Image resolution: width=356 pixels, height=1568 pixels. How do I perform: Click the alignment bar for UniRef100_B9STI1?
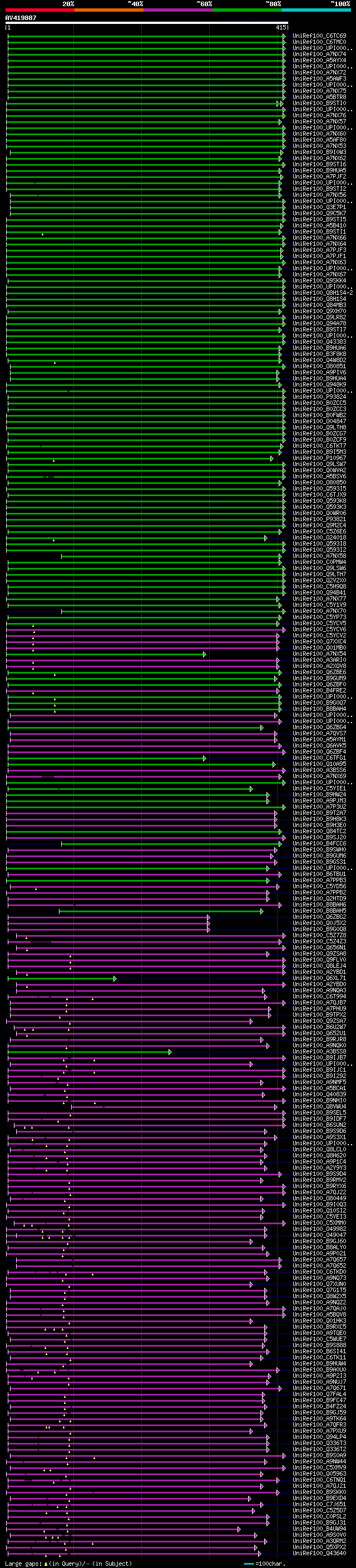pyautogui.click(x=144, y=232)
